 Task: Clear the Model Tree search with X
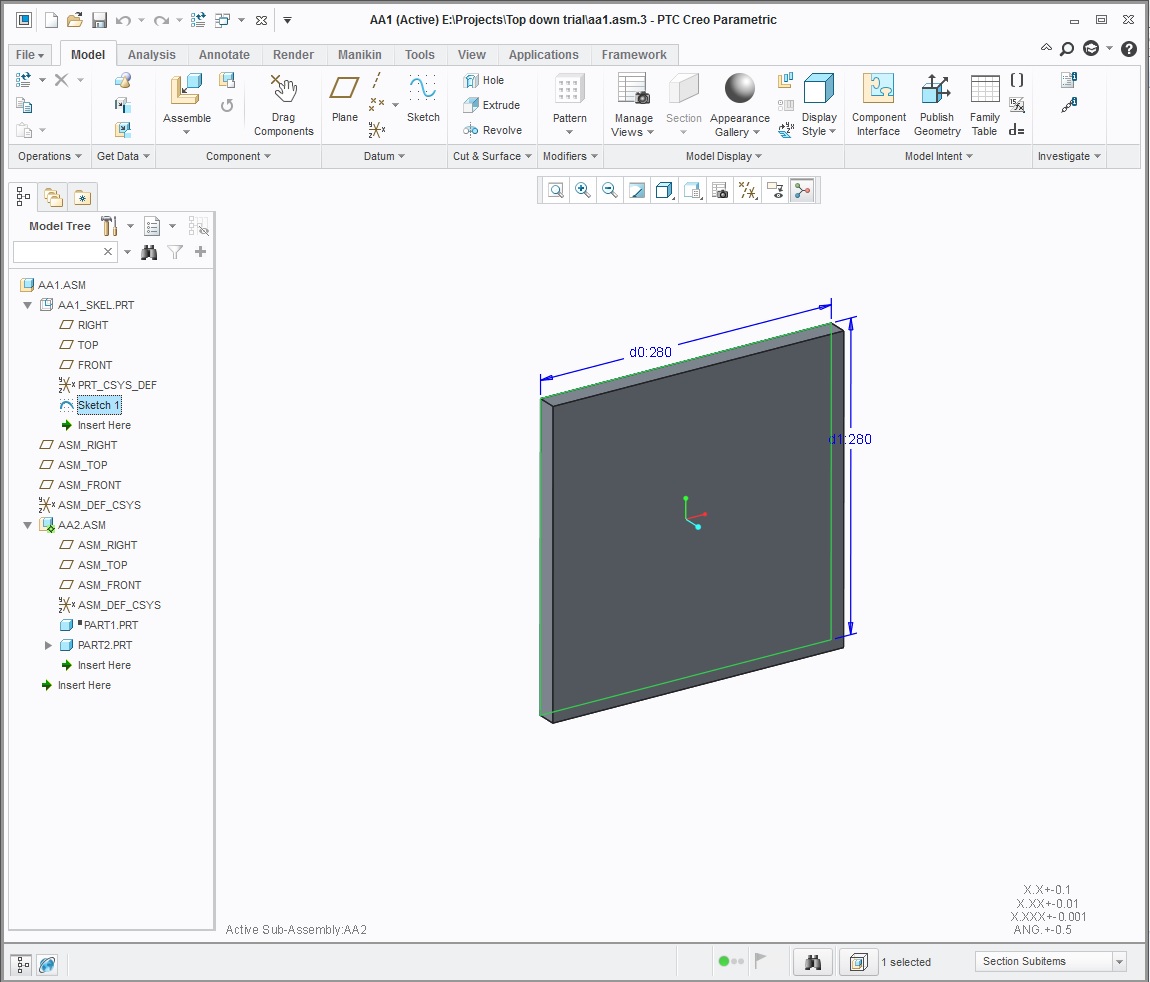[x=108, y=252]
